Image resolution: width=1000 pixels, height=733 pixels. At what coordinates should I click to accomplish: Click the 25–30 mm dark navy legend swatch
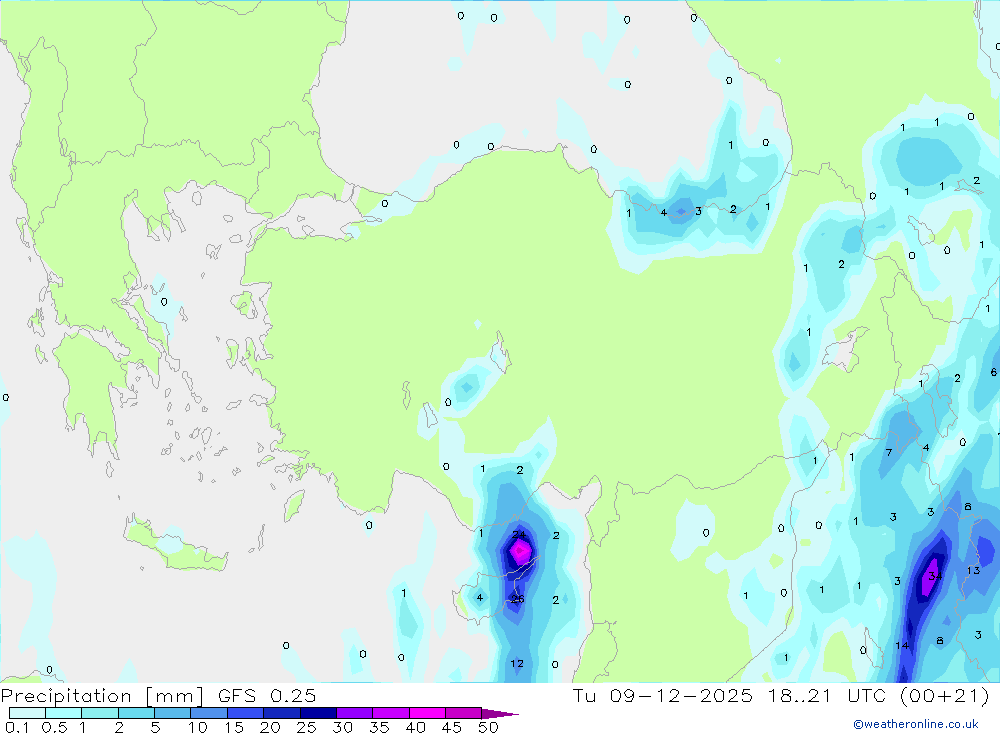(x=318, y=713)
